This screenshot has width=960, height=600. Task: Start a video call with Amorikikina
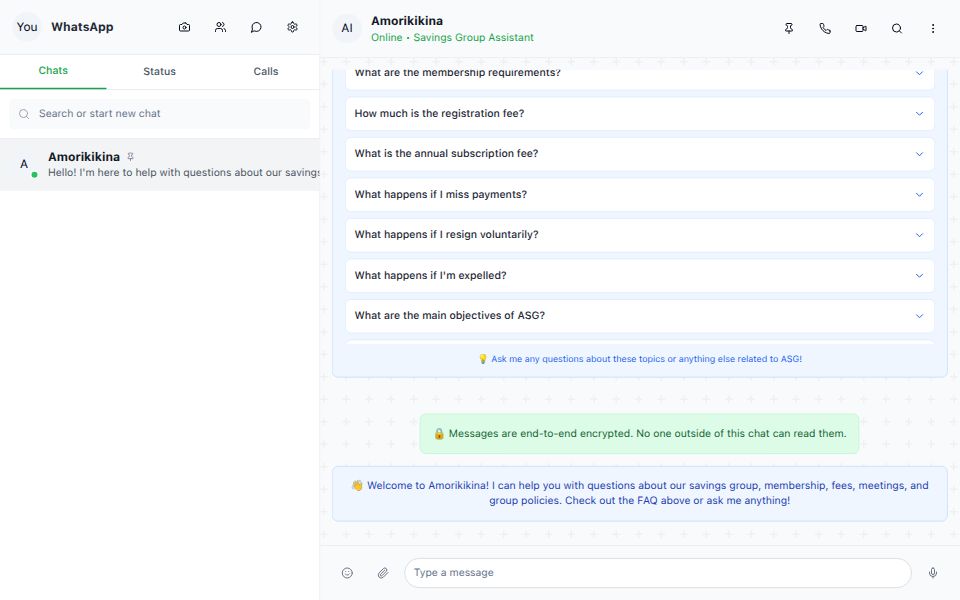pyautogui.click(x=861, y=28)
